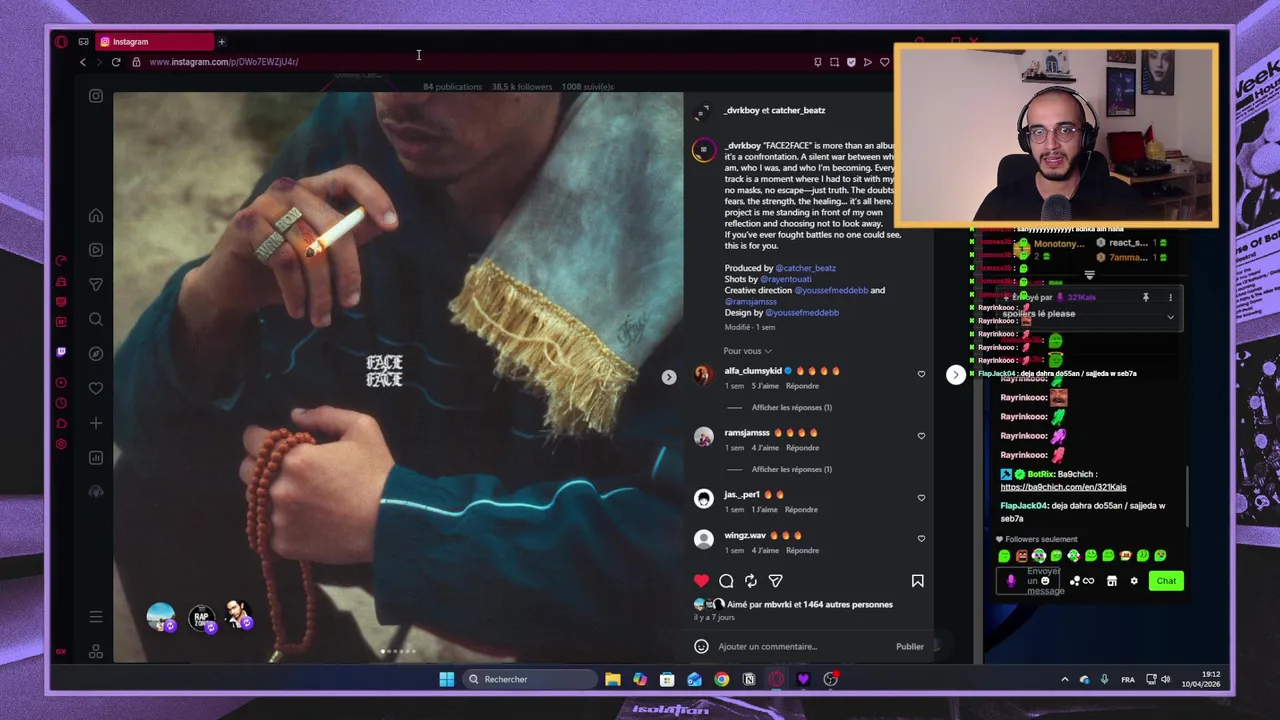Open the pinned message three-dot options

(1170, 298)
